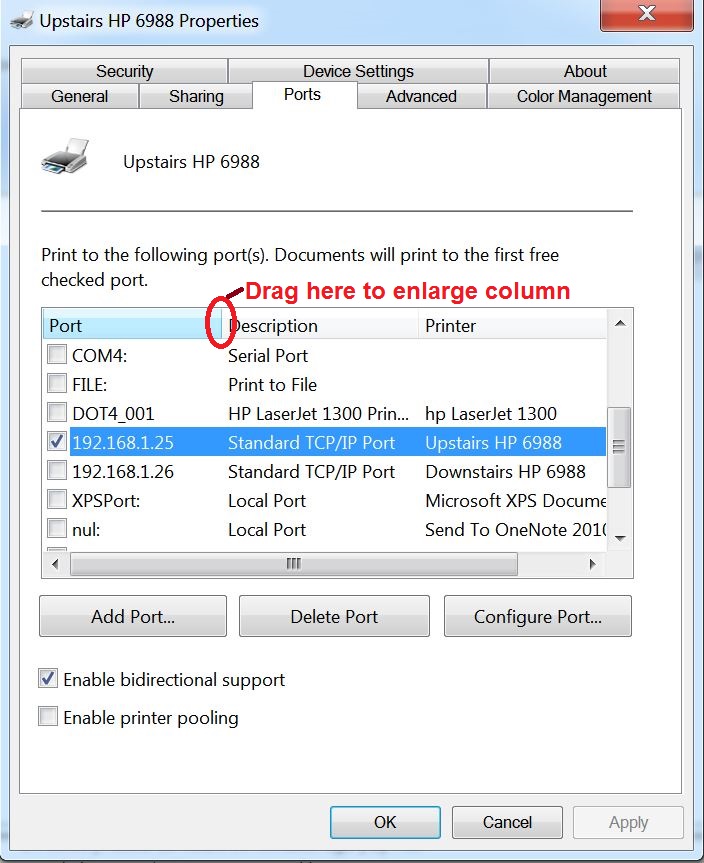Confirm with the OK button
This screenshot has height=863, width=704.
pyautogui.click(x=385, y=822)
